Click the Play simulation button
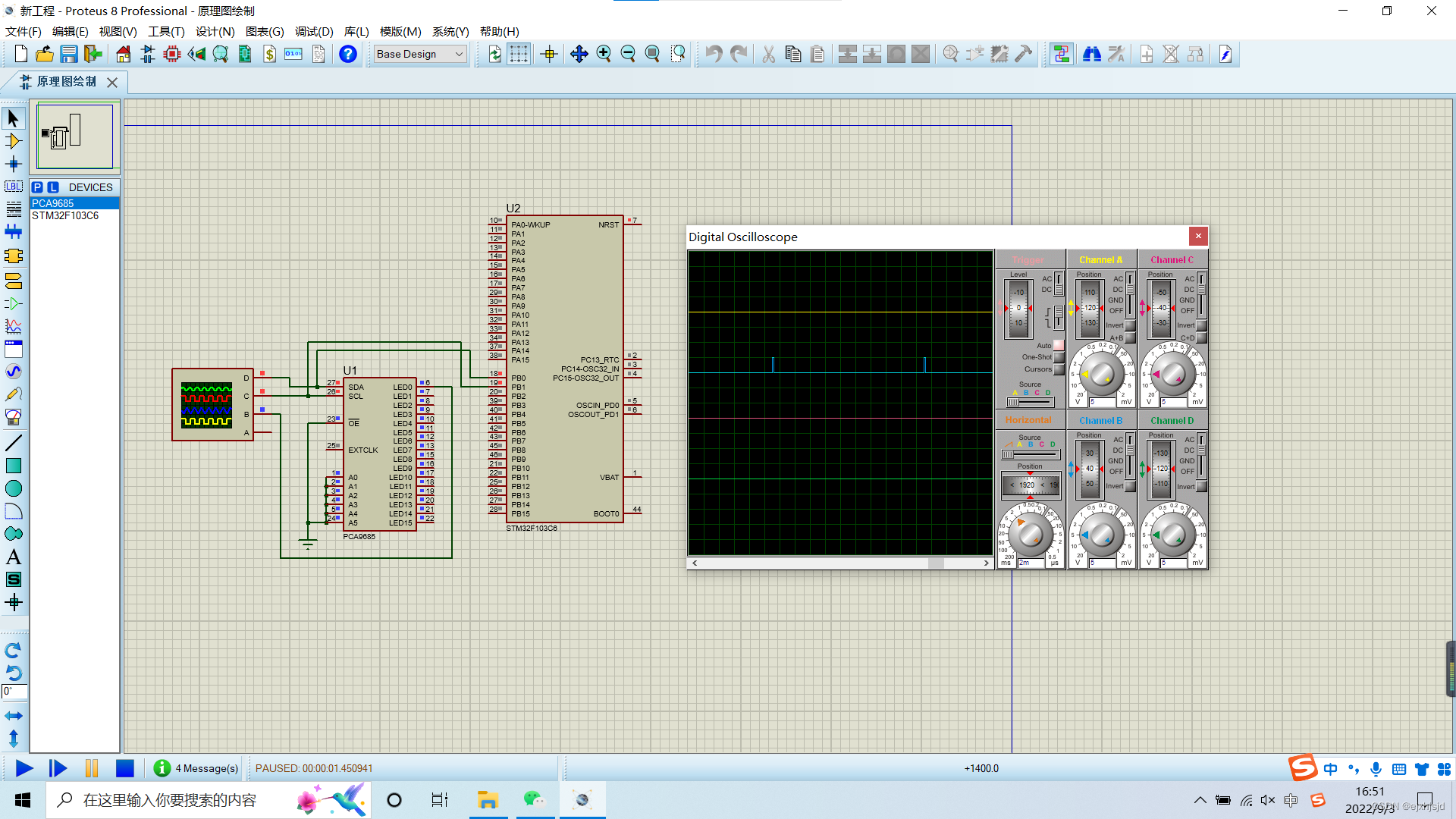 point(24,768)
